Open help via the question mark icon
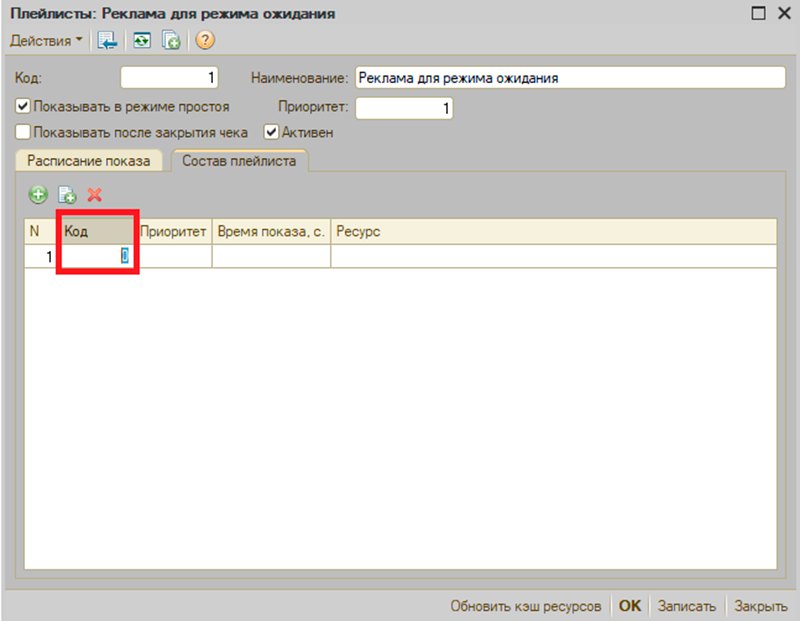800x621 pixels. coord(205,40)
